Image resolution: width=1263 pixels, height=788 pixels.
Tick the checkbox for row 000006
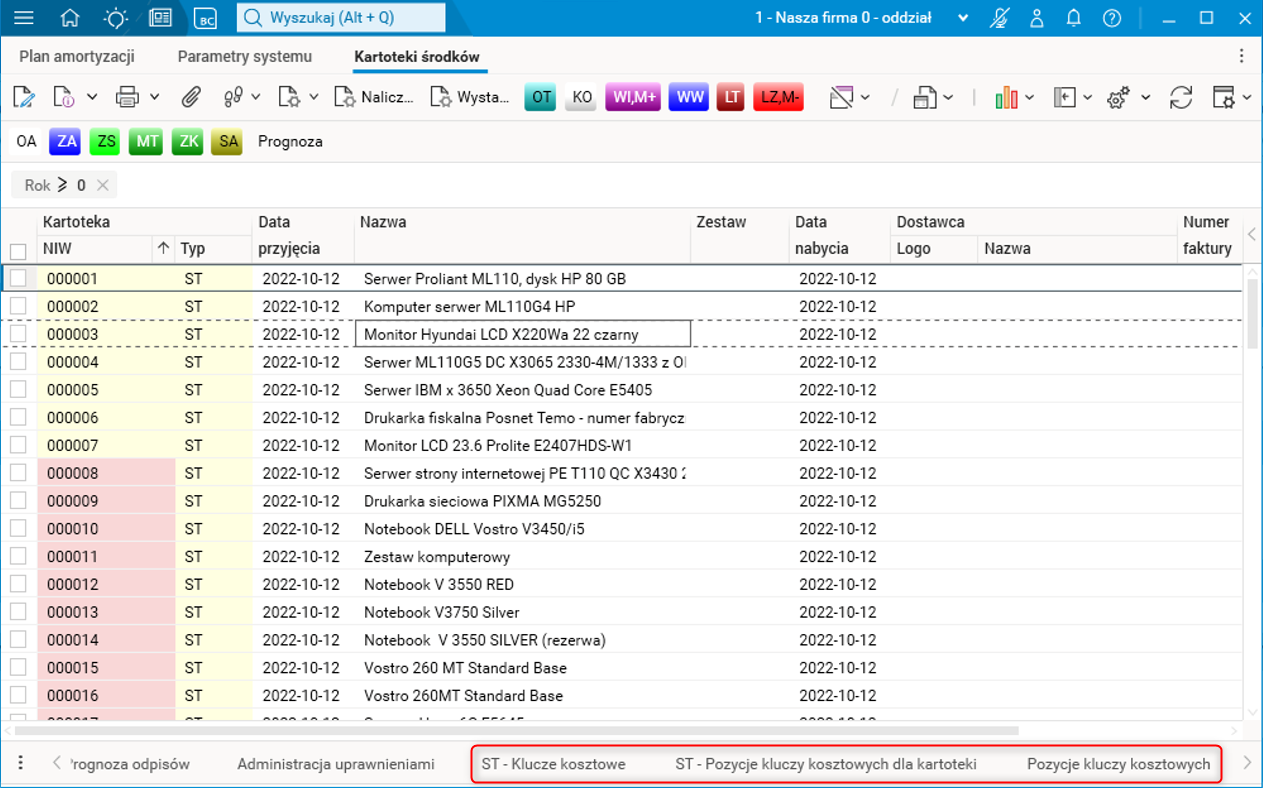tap(18, 418)
